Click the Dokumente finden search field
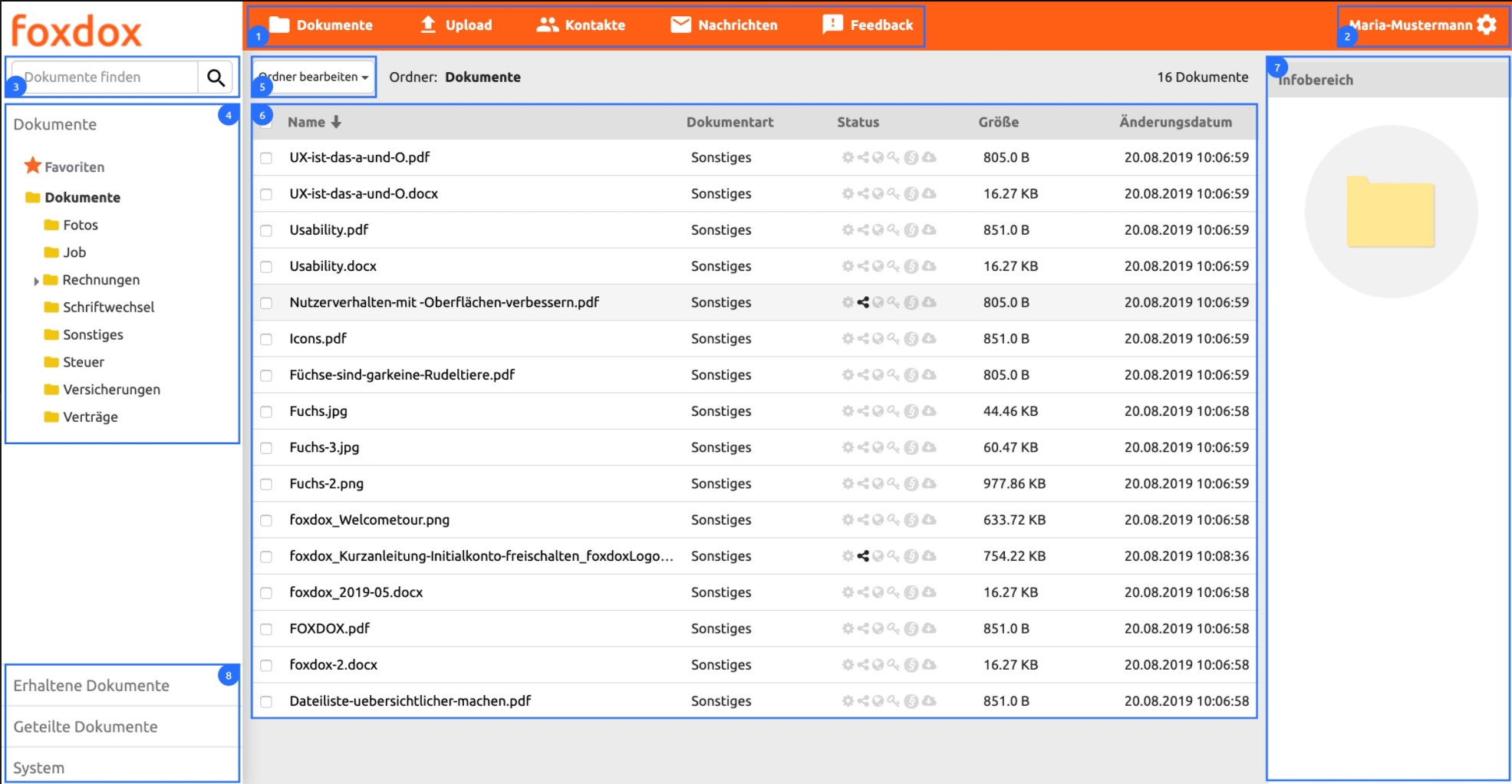 click(x=106, y=77)
